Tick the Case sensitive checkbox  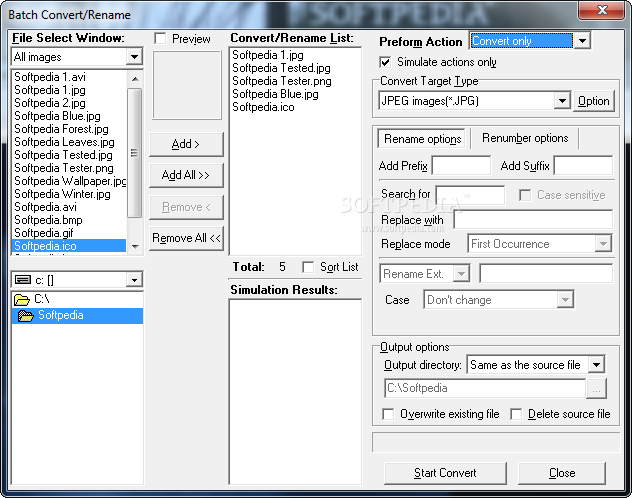[x=525, y=195]
